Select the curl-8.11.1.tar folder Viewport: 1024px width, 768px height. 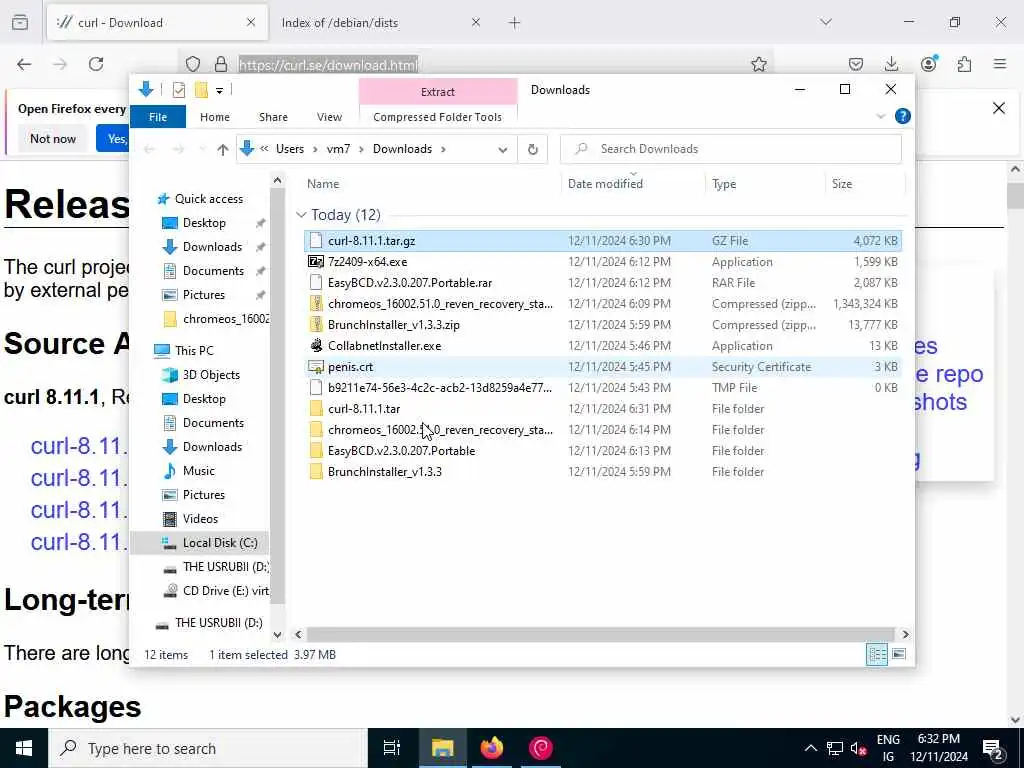364,409
